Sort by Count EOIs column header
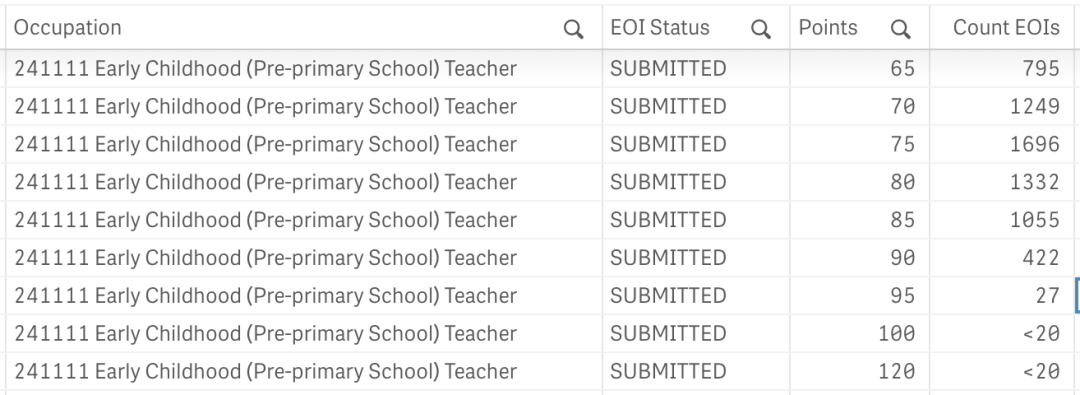Screen dimensions: 1080x395 pos(1006,28)
